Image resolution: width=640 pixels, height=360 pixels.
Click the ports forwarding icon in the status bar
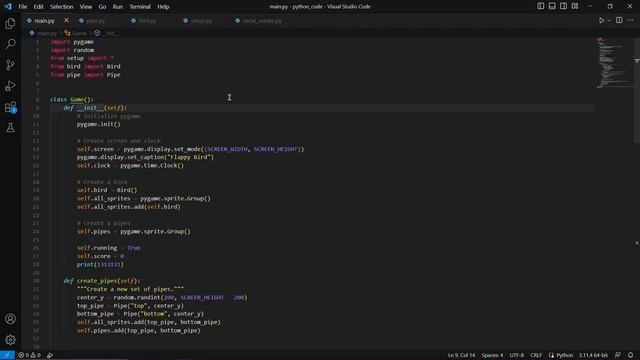click(x=50, y=355)
